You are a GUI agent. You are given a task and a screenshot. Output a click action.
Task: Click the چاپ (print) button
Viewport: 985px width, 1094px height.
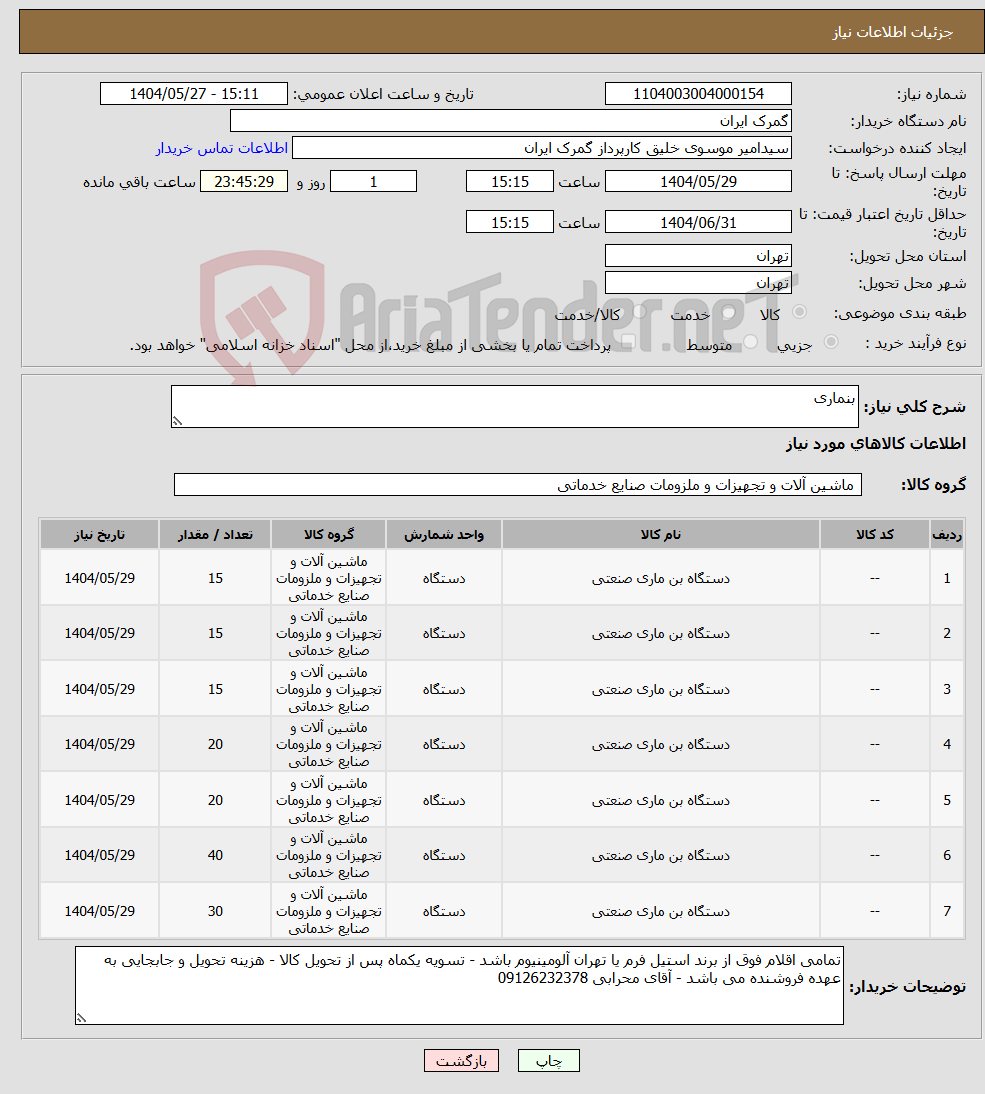point(548,1061)
